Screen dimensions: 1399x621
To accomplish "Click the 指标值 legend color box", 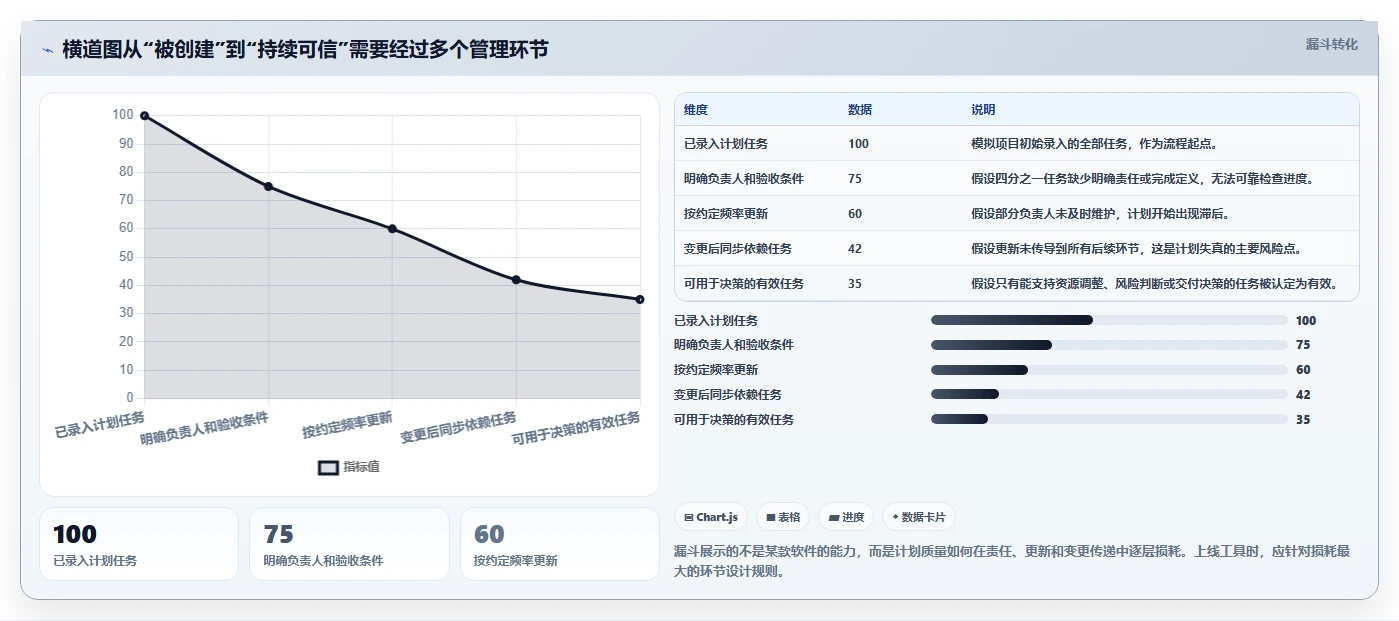I will pos(328,467).
